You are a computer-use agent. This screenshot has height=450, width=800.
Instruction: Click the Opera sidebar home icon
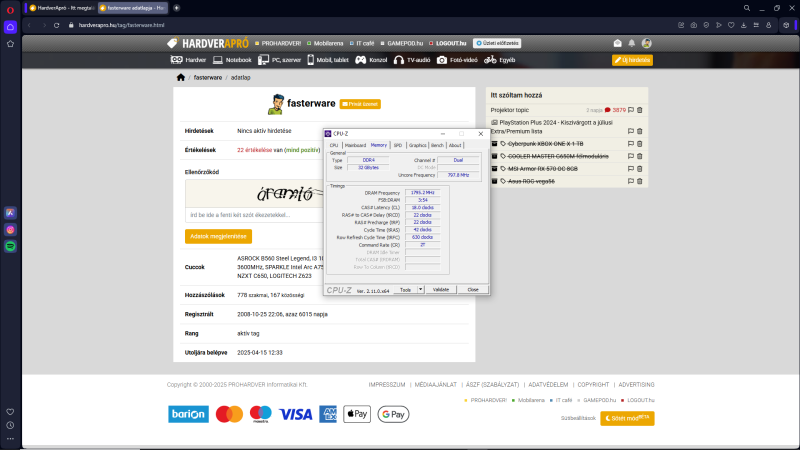(10, 27)
